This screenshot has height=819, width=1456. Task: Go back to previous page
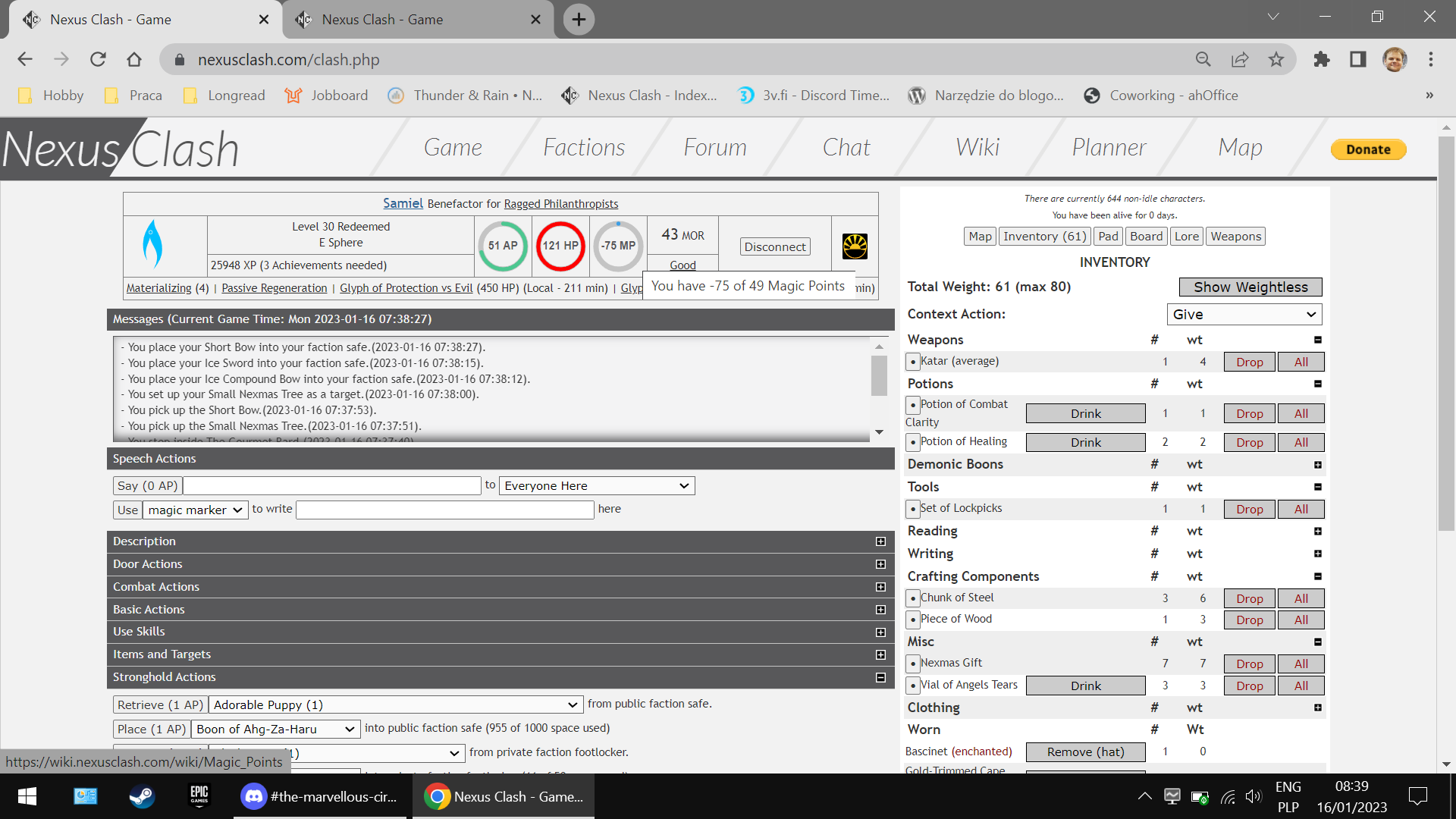click(25, 59)
